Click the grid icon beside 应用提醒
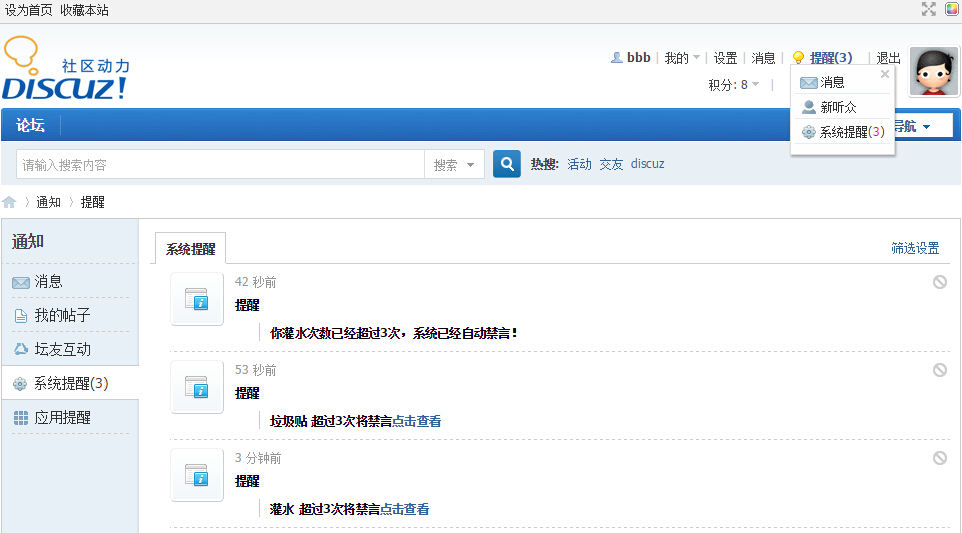The width and height of the screenshot is (962, 533). coord(21,418)
